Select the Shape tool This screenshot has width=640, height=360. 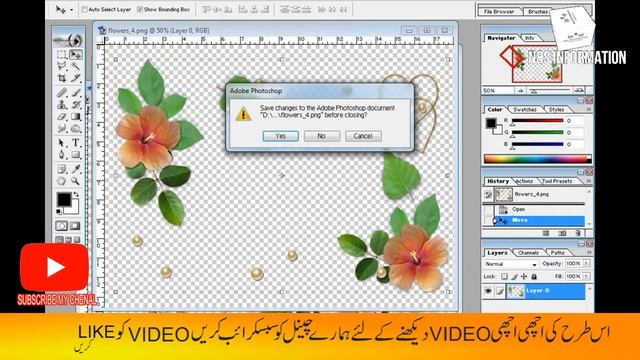pyautogui.click(x=76, y=155)
